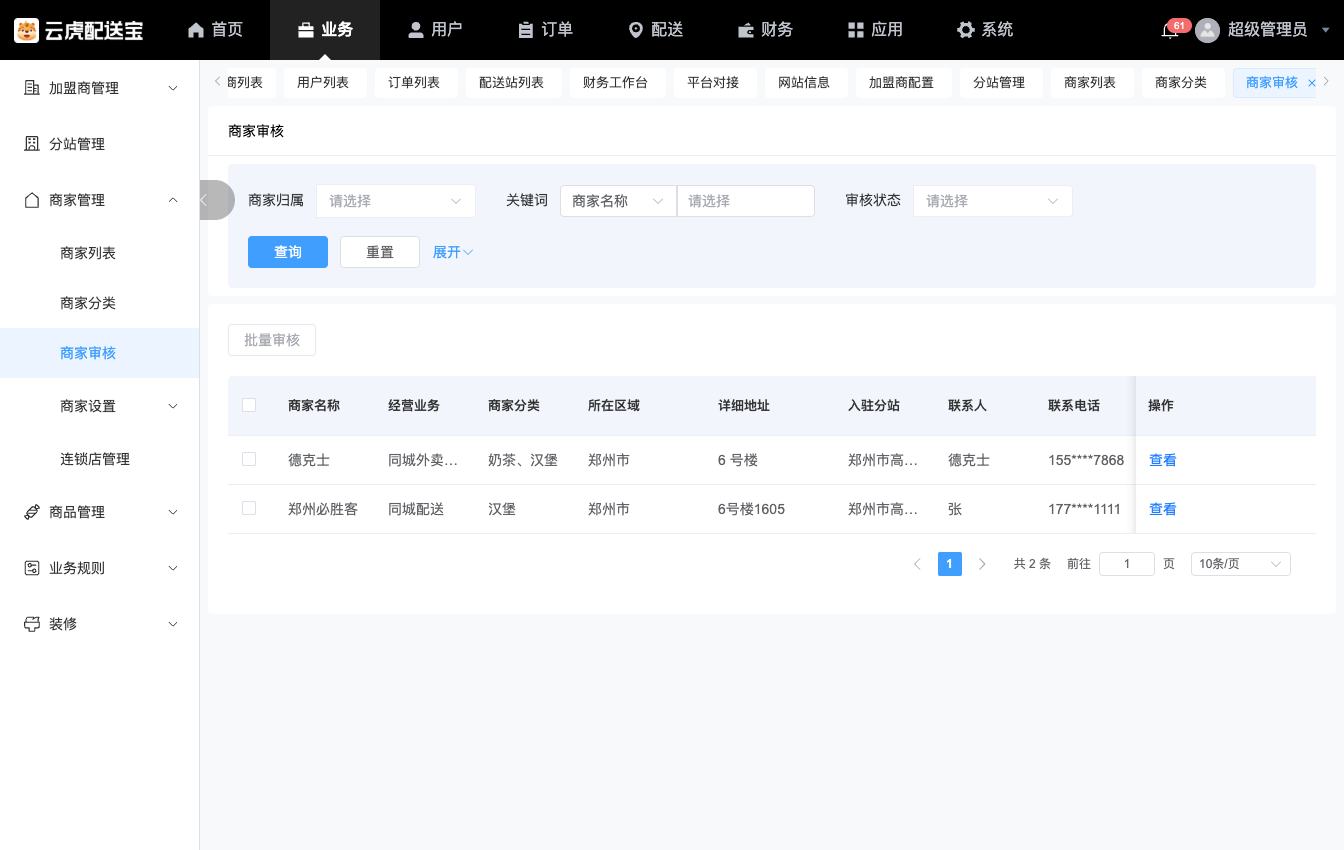Open the 财务 top menu
Viewport: 1344px width, 850px height.
pyautogui.click(x=765, y=30)
